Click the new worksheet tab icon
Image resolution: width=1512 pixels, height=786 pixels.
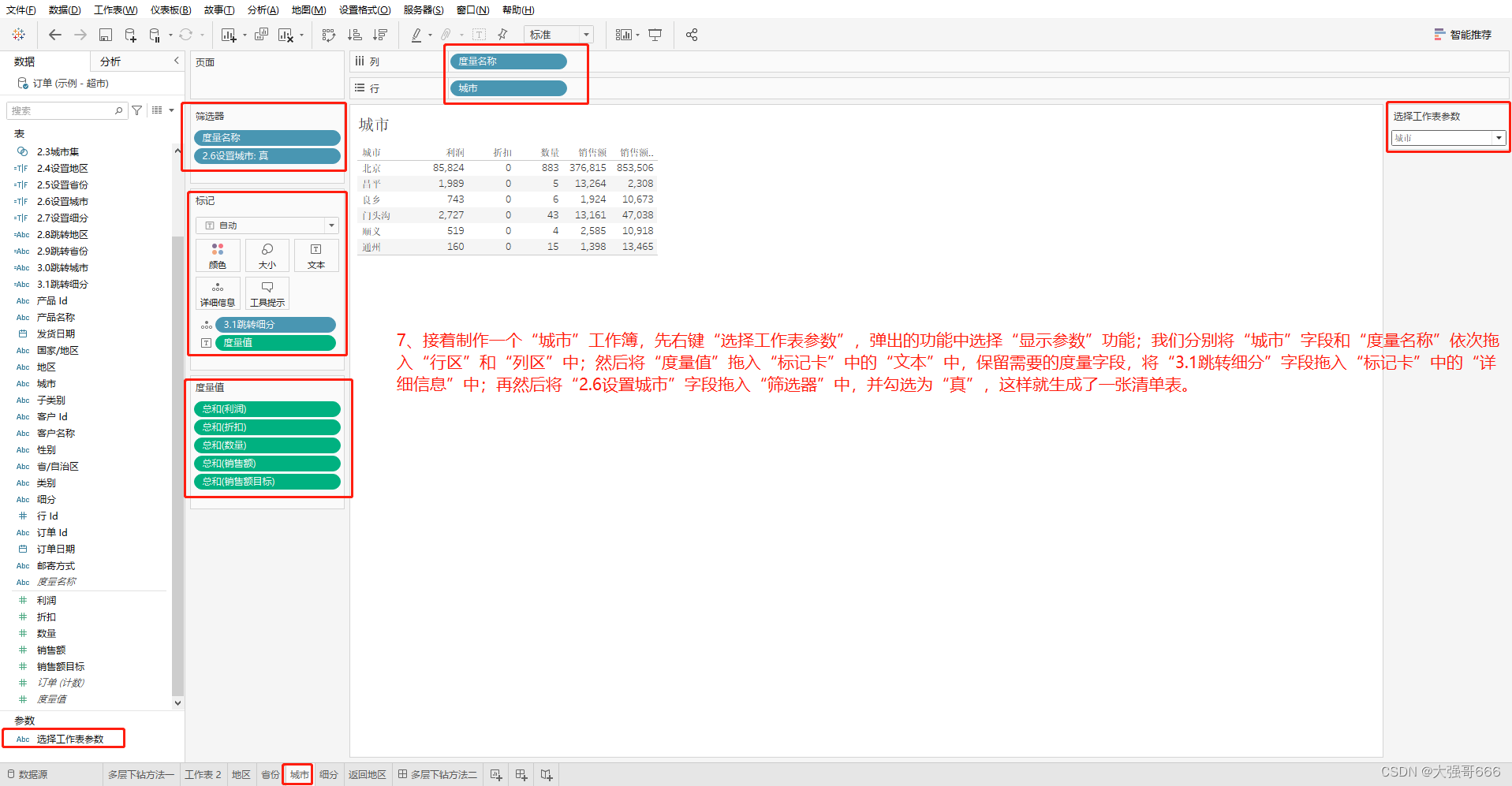[496, 775]
